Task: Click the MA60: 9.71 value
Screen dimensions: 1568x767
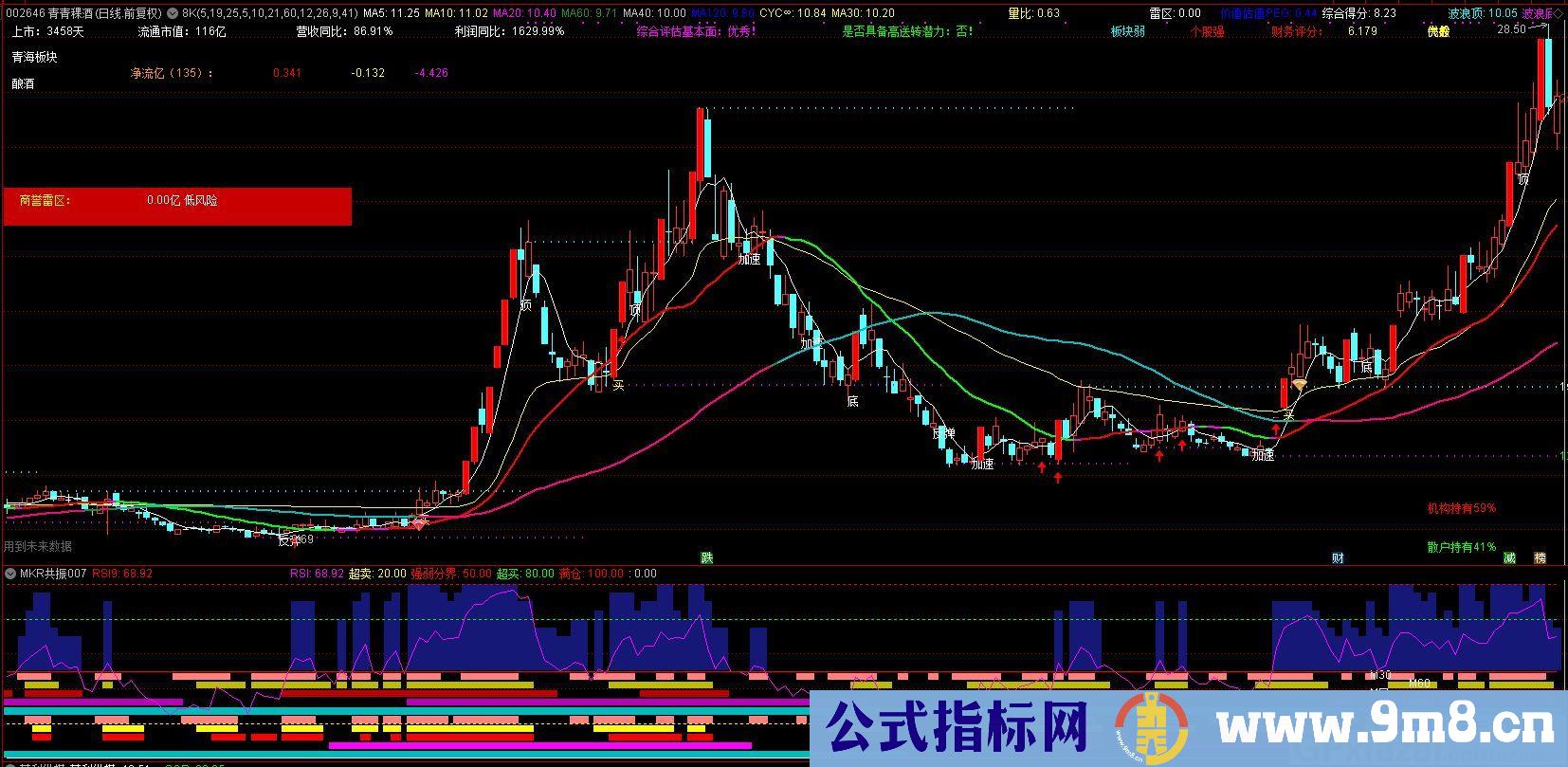Action: 590,14
